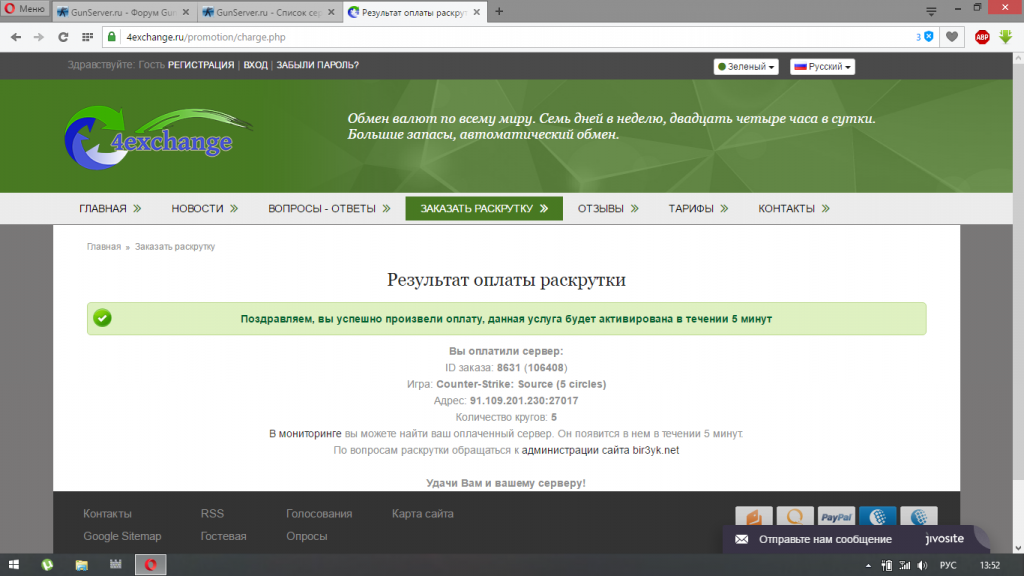Open the Отправьте нам сообщение chat widget
This screenshot has height=576, width=1024.
[825, 539]
